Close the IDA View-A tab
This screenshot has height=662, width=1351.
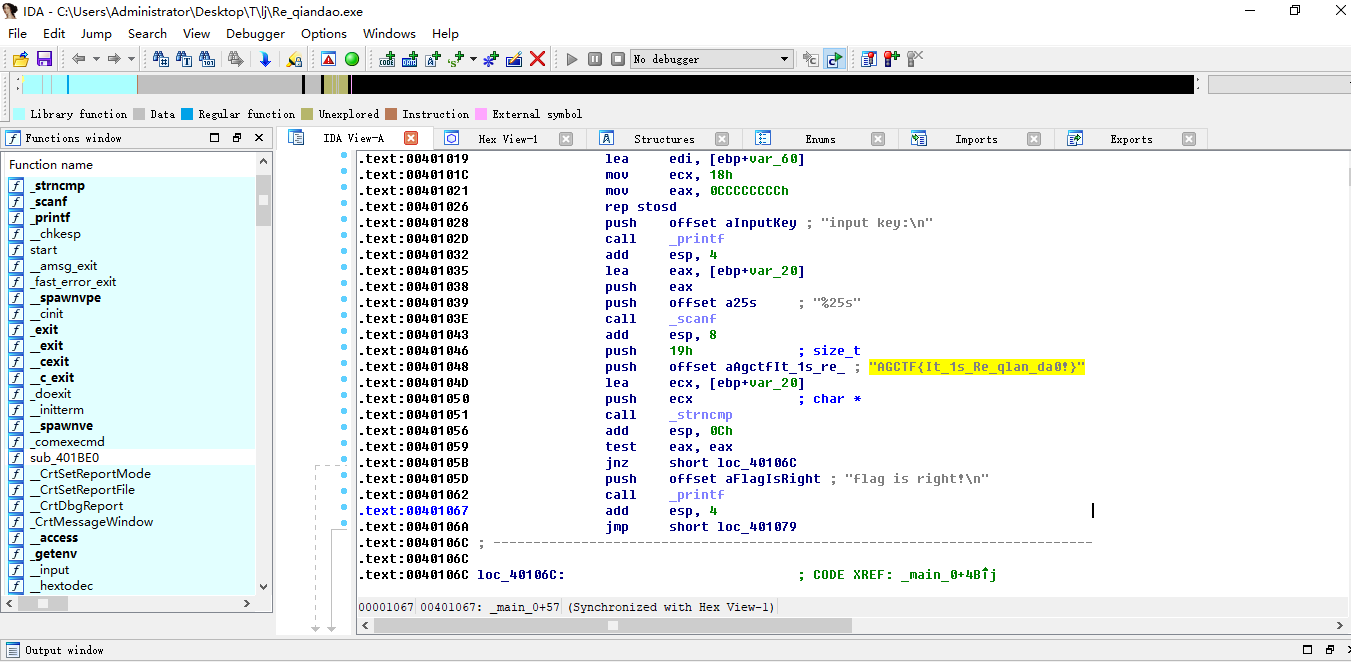[x=410, y=138]
